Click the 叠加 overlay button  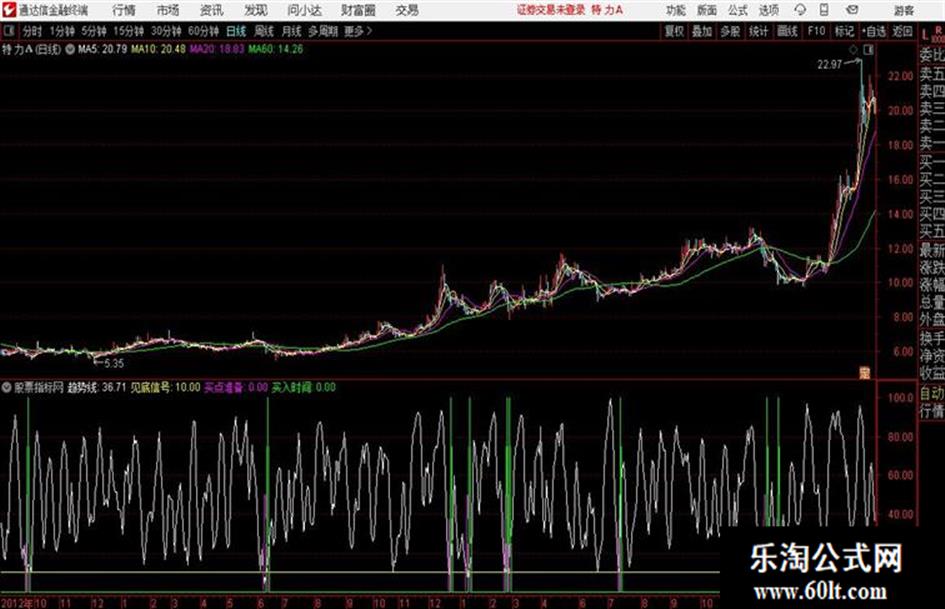(702, 31)
